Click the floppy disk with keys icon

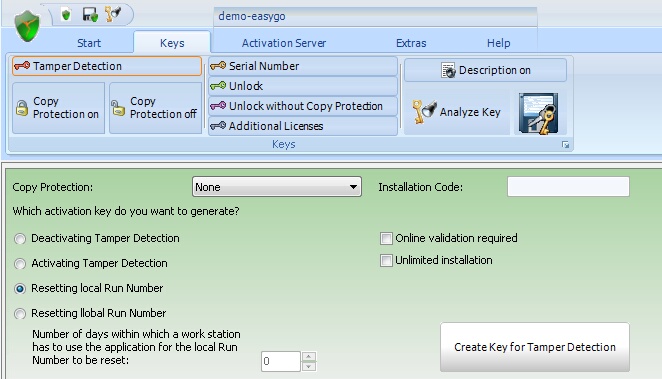click(x=539, y=114)
